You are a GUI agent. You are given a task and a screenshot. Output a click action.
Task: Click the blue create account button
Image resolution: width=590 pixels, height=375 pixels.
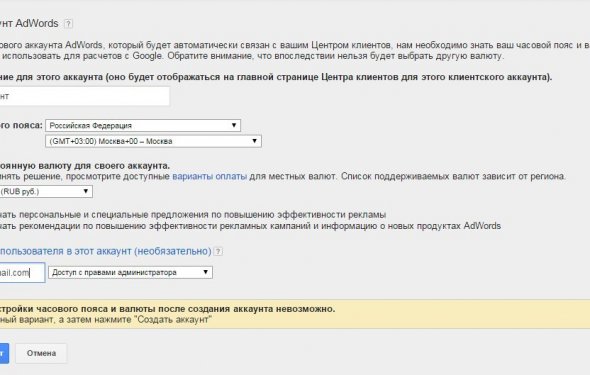click(4, 353)
